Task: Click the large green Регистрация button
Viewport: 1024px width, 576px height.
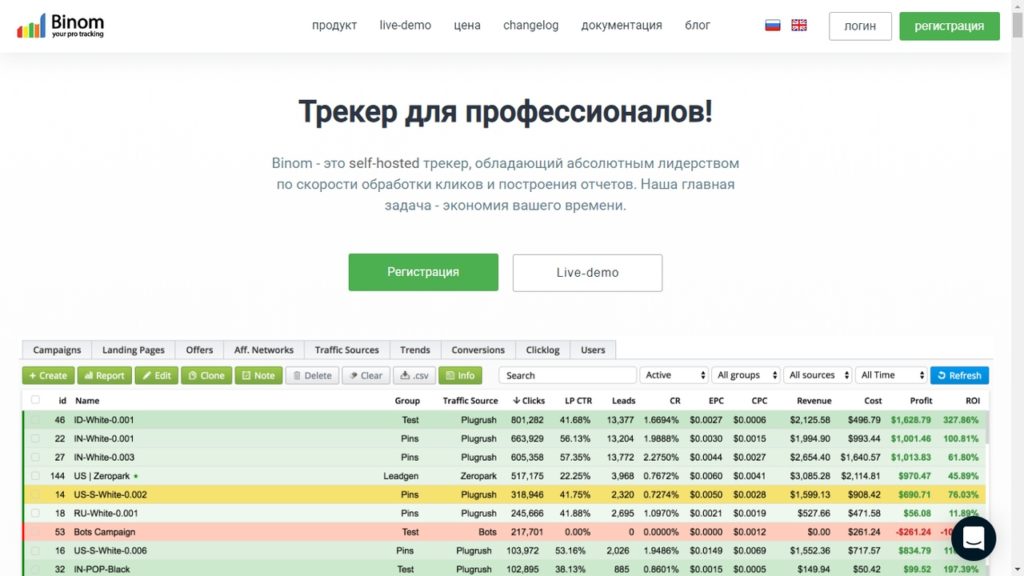Action: [423, 272]
